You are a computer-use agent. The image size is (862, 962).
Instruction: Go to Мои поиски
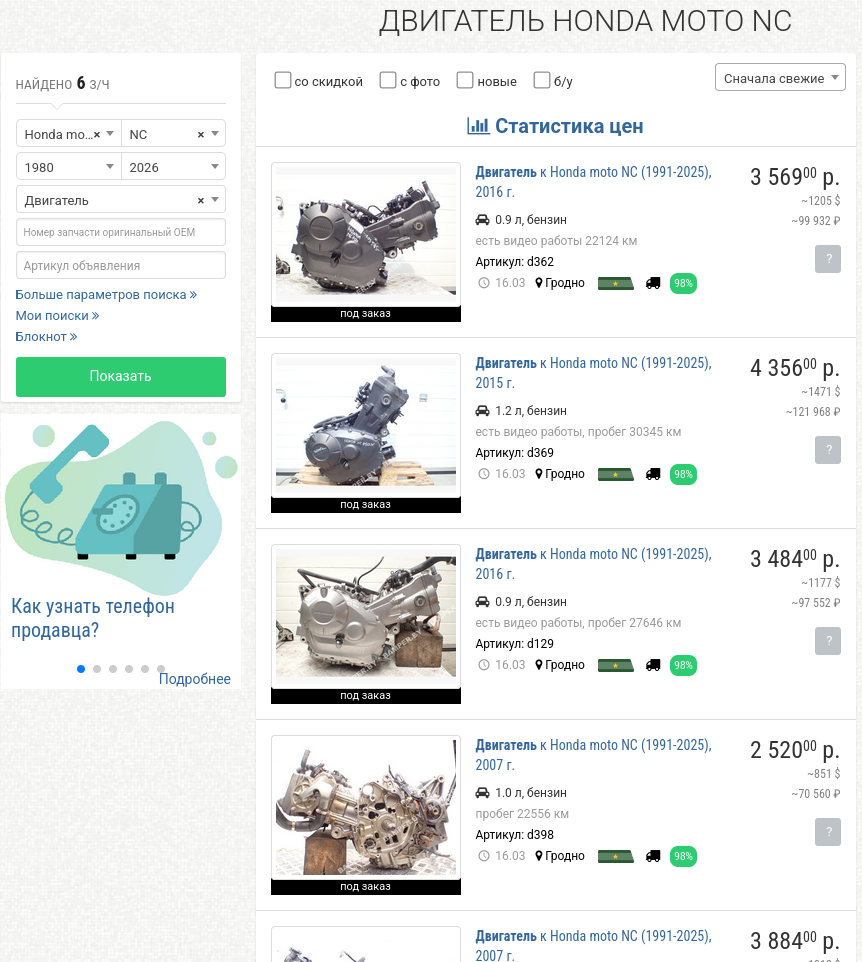pyautogui.click(x=57, y=315)
